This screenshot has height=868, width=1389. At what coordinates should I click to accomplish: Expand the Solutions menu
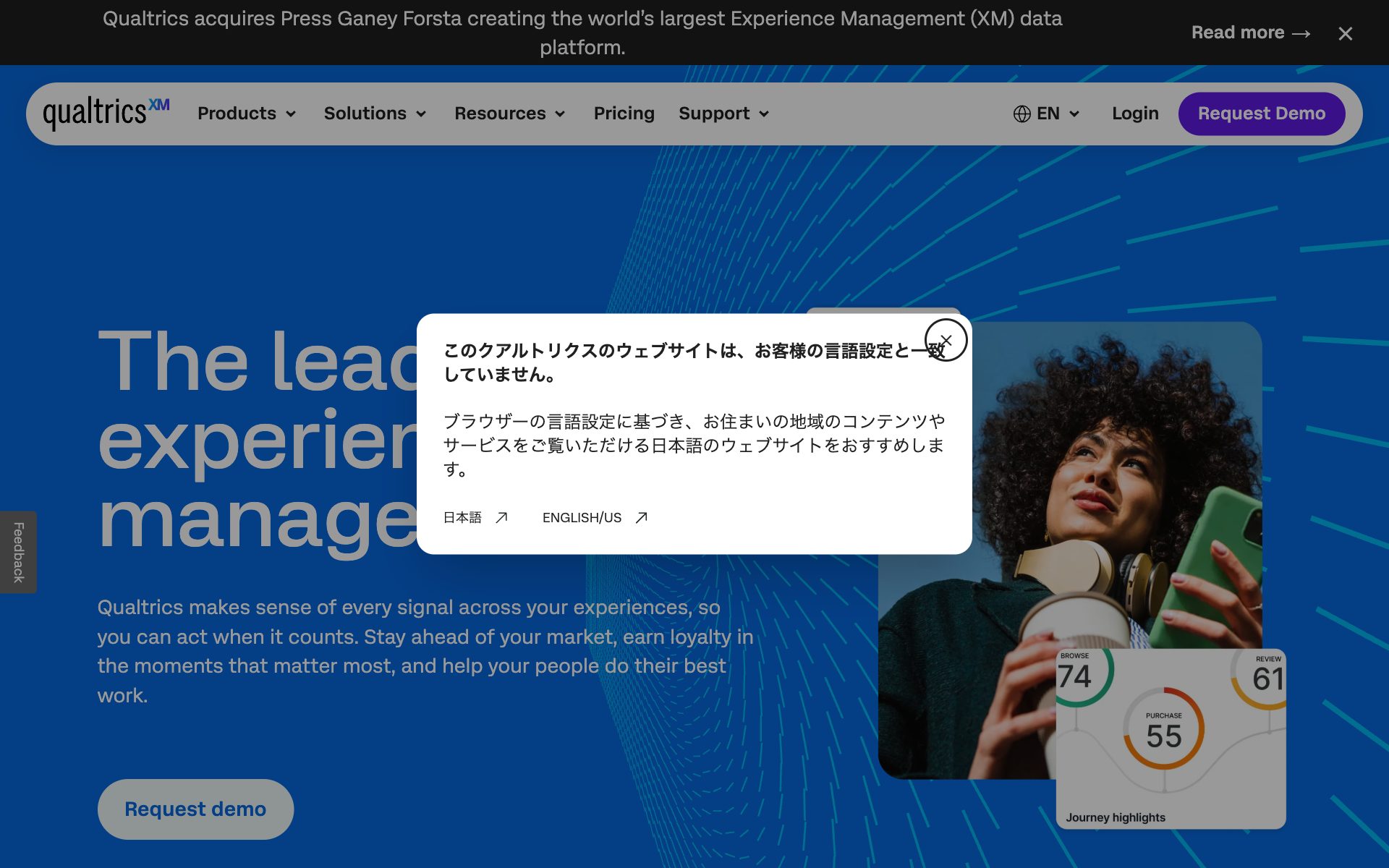tap(375, 114)
